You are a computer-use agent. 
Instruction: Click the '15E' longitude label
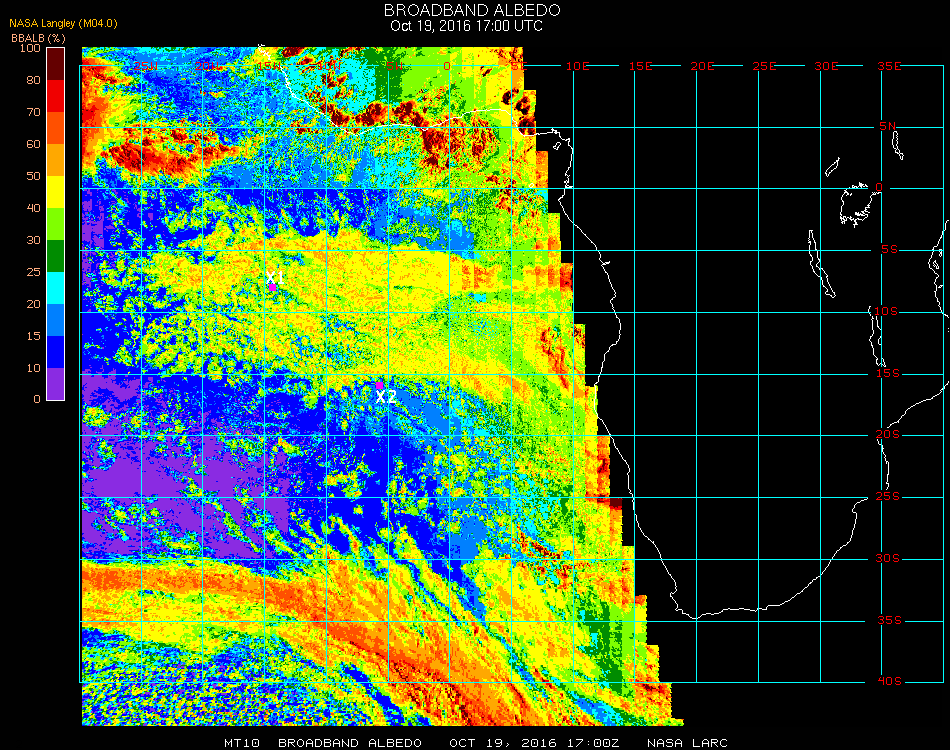640,66
